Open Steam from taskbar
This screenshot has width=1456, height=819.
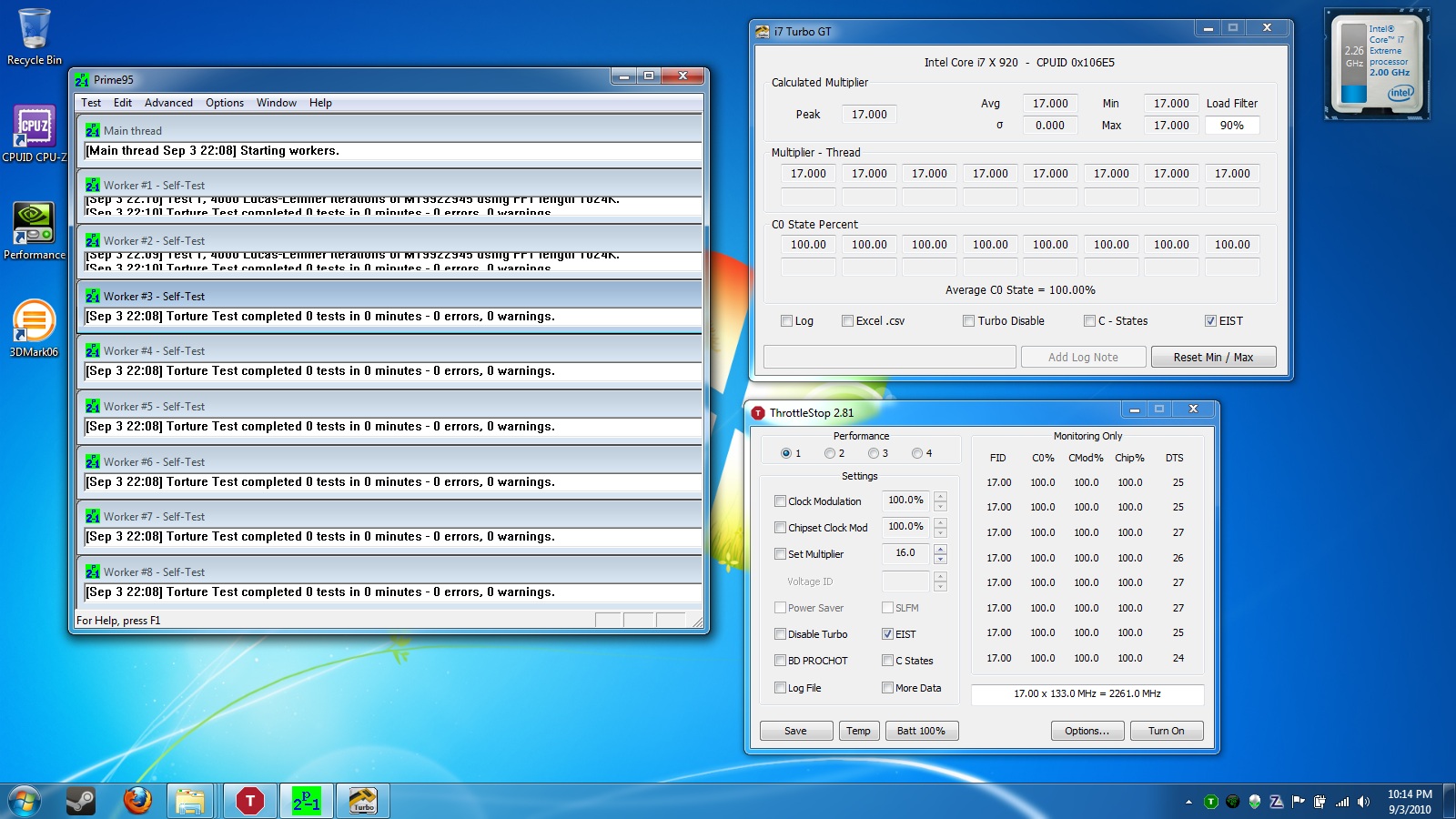pyautogui.click(x=81, y=801)
